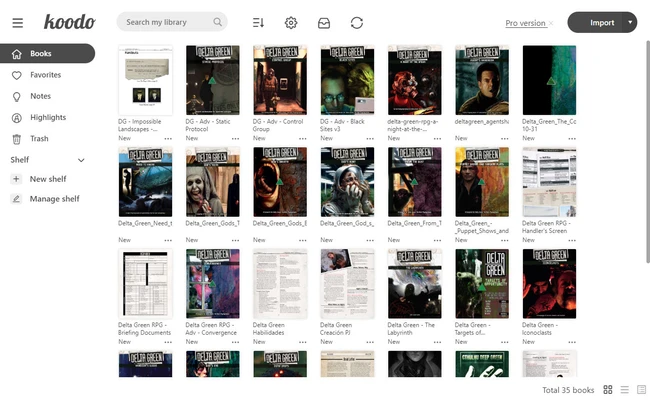Focus the Search my library field

point(172,22)
